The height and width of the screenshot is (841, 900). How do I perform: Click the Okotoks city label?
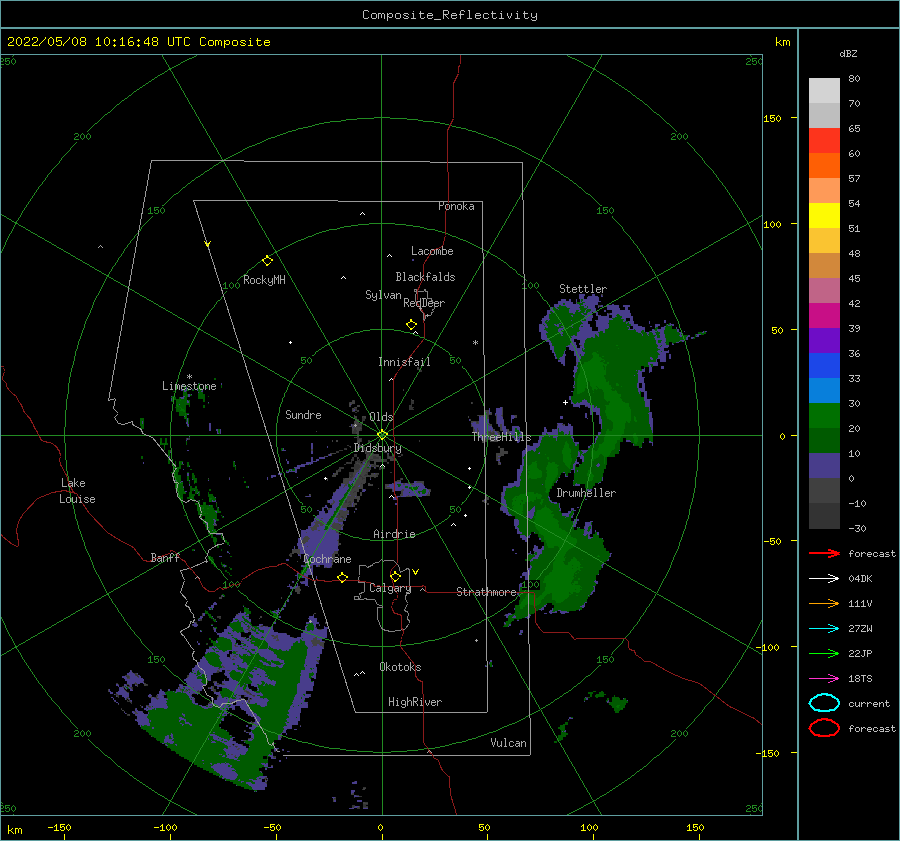click(x=400, y=667)
